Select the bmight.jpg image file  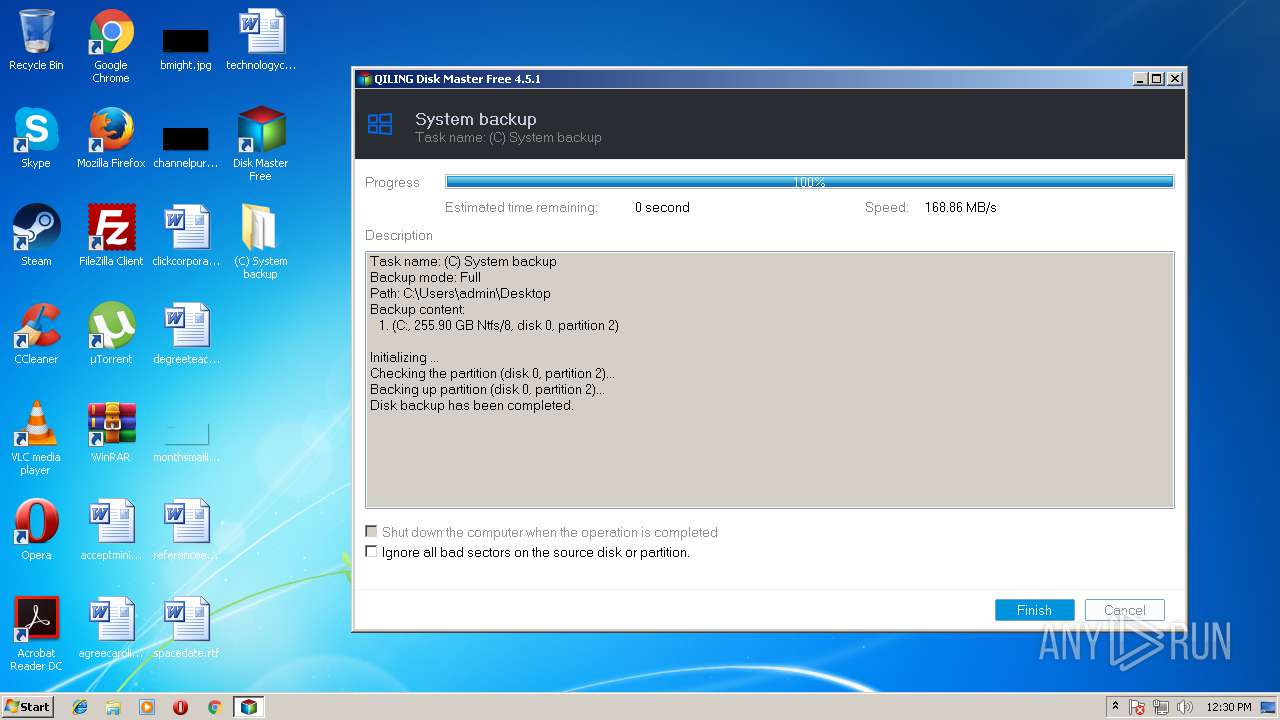pos(186,45)
